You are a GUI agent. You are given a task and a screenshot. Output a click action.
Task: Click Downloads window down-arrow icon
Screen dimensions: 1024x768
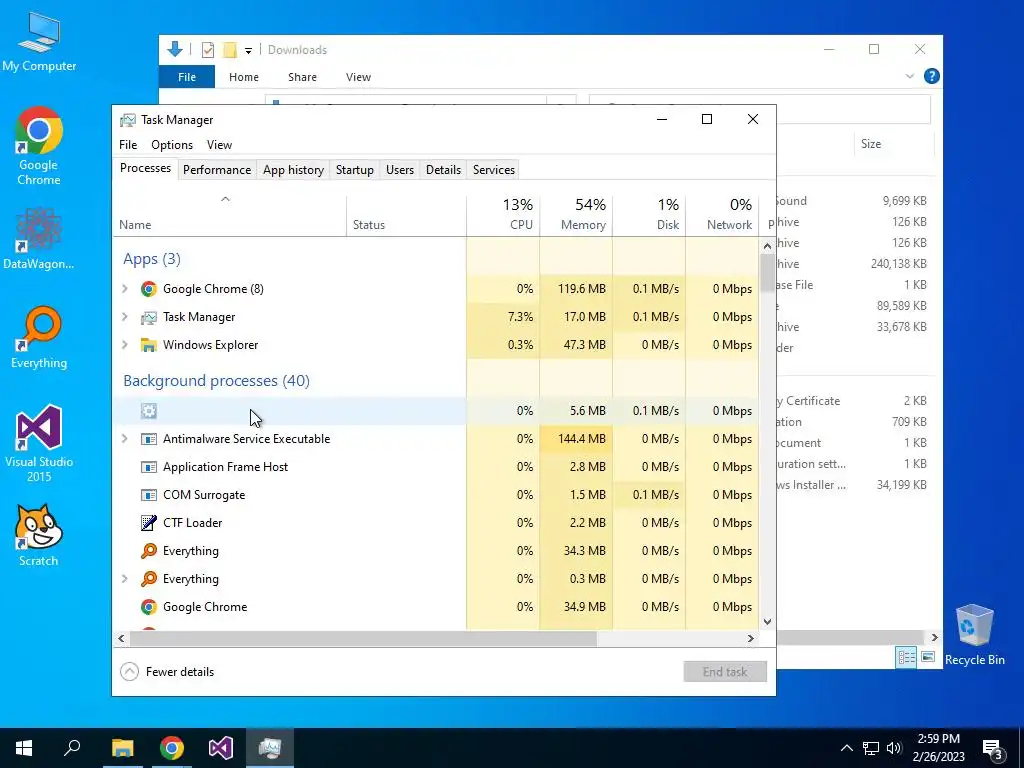(x=174, y=49)
